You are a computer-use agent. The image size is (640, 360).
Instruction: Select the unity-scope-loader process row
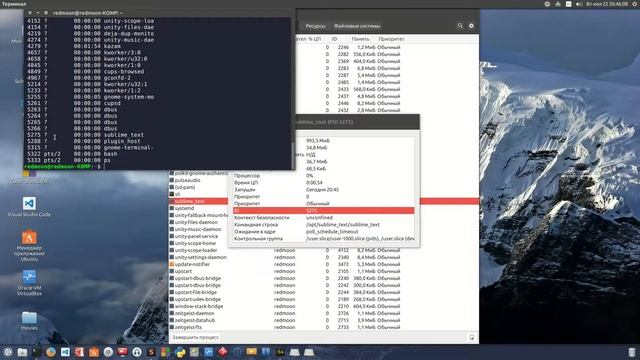[324, 250]
